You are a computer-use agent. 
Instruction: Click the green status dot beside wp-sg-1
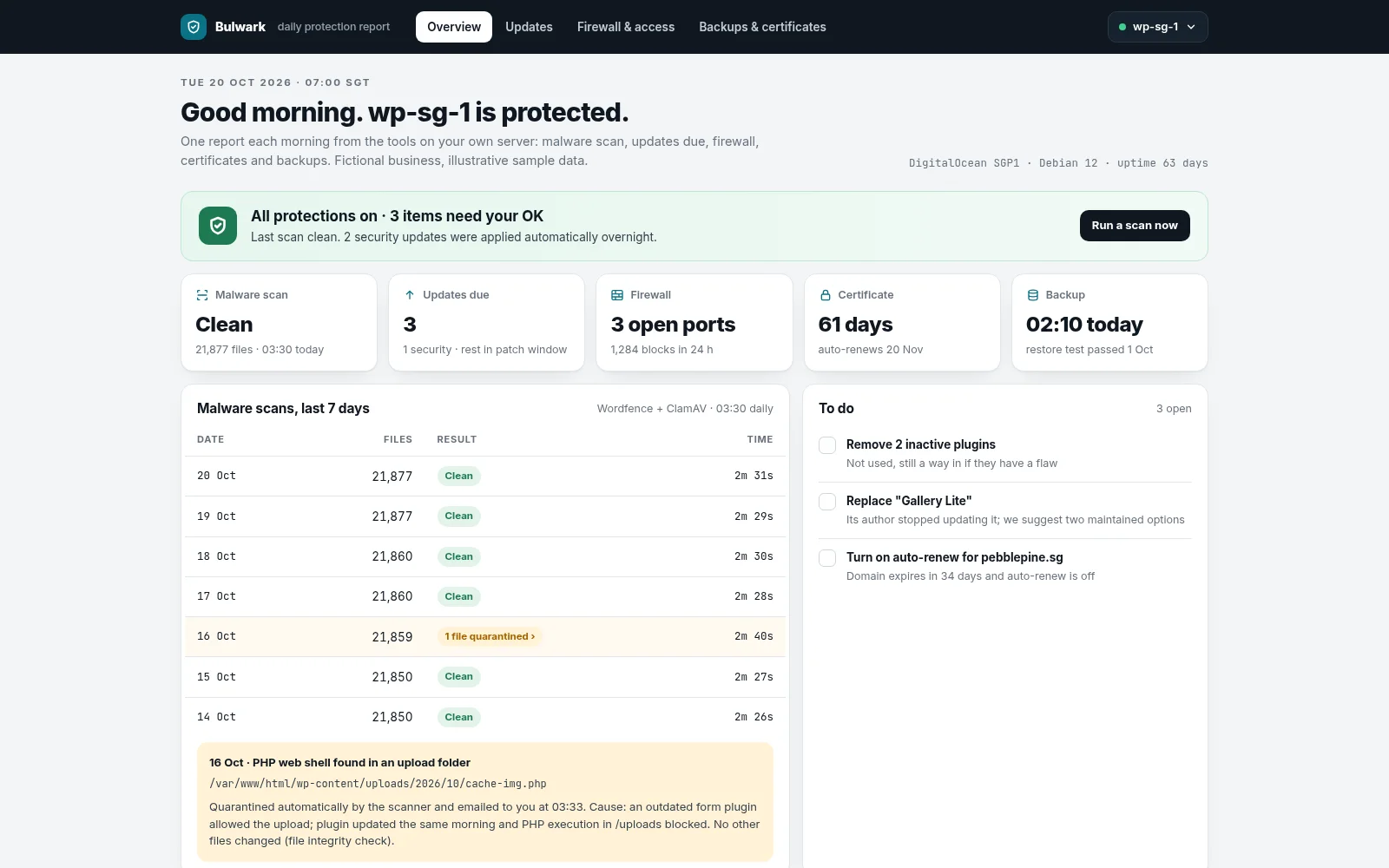pos(1122,27)
